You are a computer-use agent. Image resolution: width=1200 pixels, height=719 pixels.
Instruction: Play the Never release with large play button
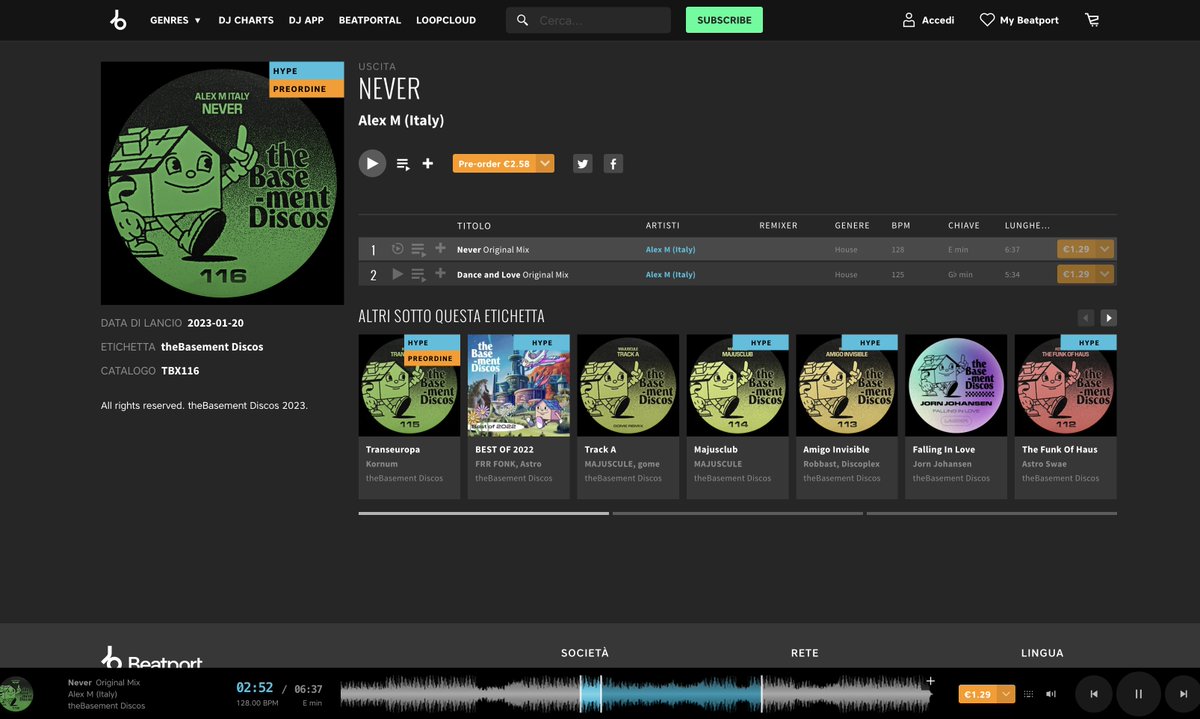click(372, 163)
